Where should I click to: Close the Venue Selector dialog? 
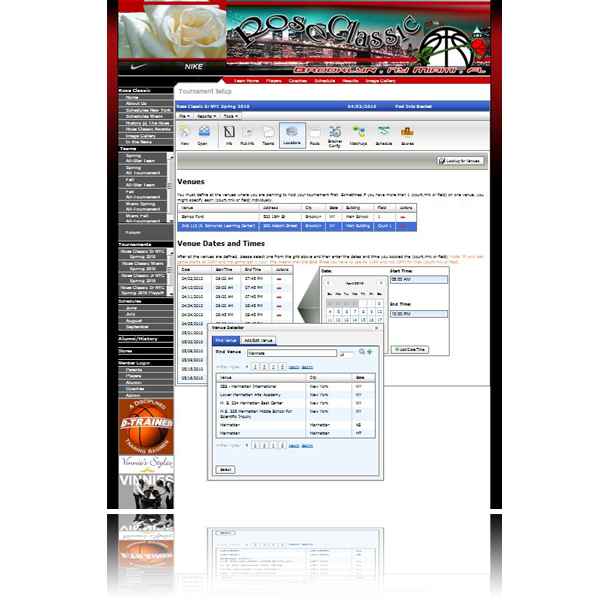point(377,327)
